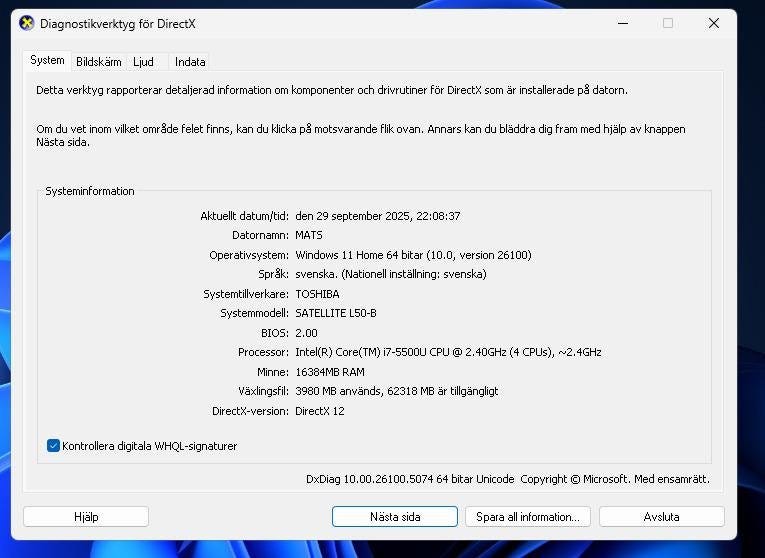Click the 'Systemtillverkare:' label

tap(246, 294)
